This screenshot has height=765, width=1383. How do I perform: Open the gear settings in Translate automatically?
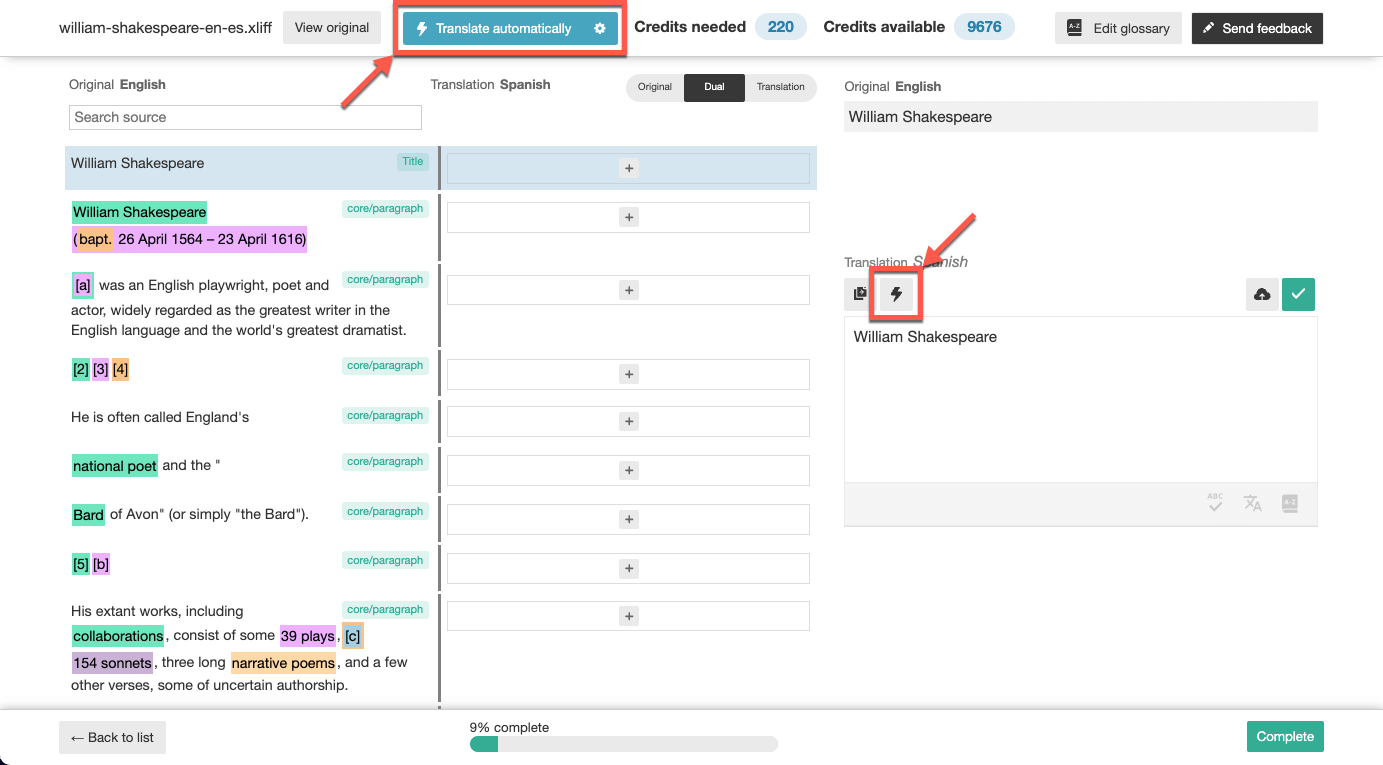[x=600, y=29]
